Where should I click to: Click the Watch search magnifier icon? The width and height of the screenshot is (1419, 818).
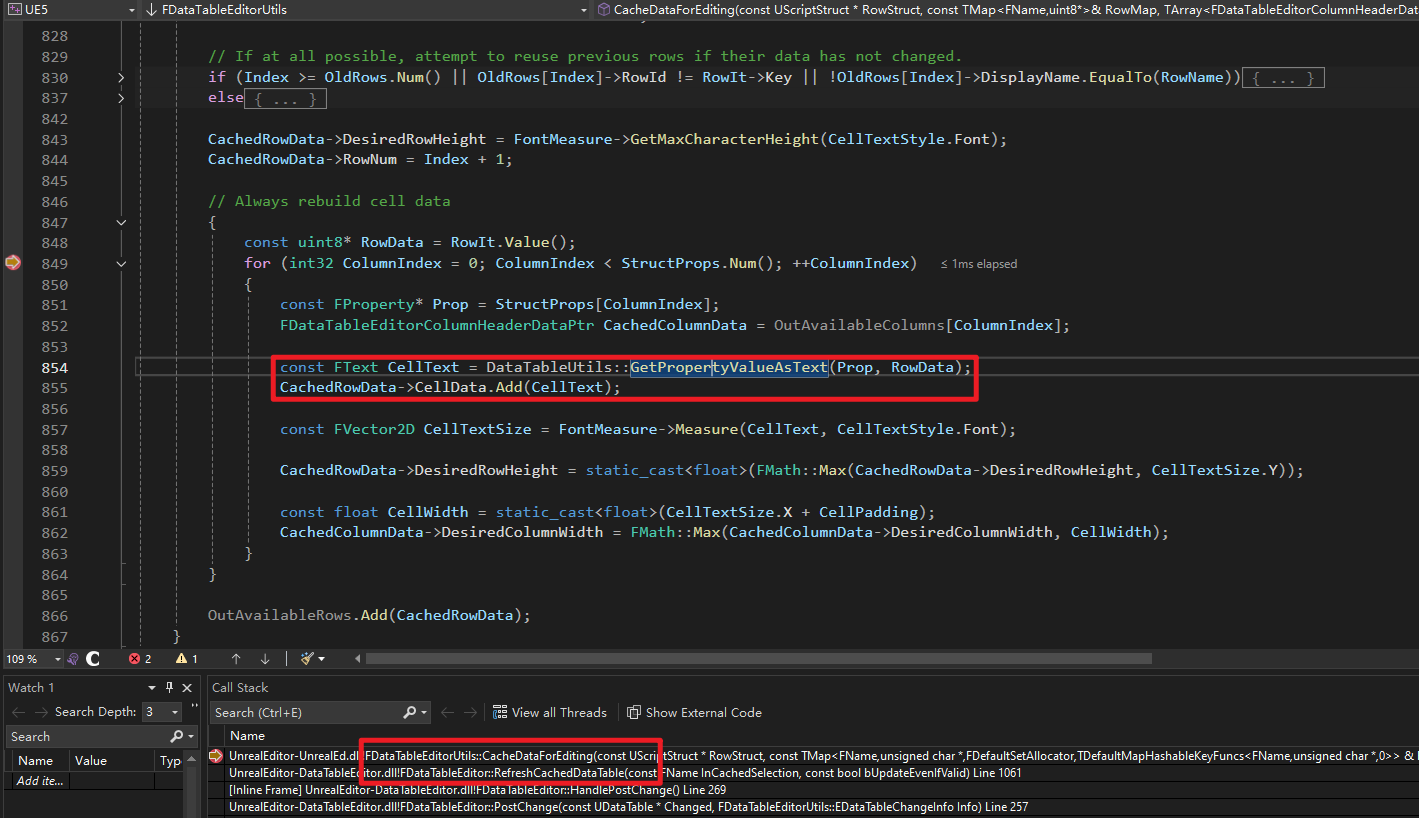coord(177,736)
